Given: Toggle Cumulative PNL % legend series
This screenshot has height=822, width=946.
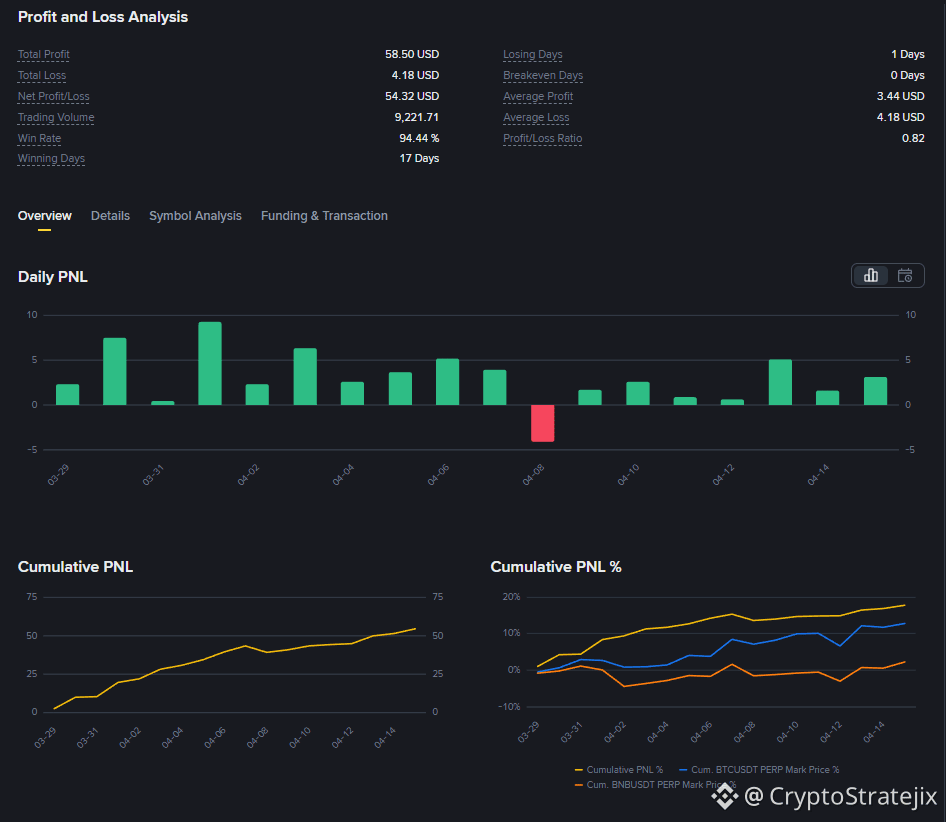Looking at the screenshot, I should coord(619,769).
